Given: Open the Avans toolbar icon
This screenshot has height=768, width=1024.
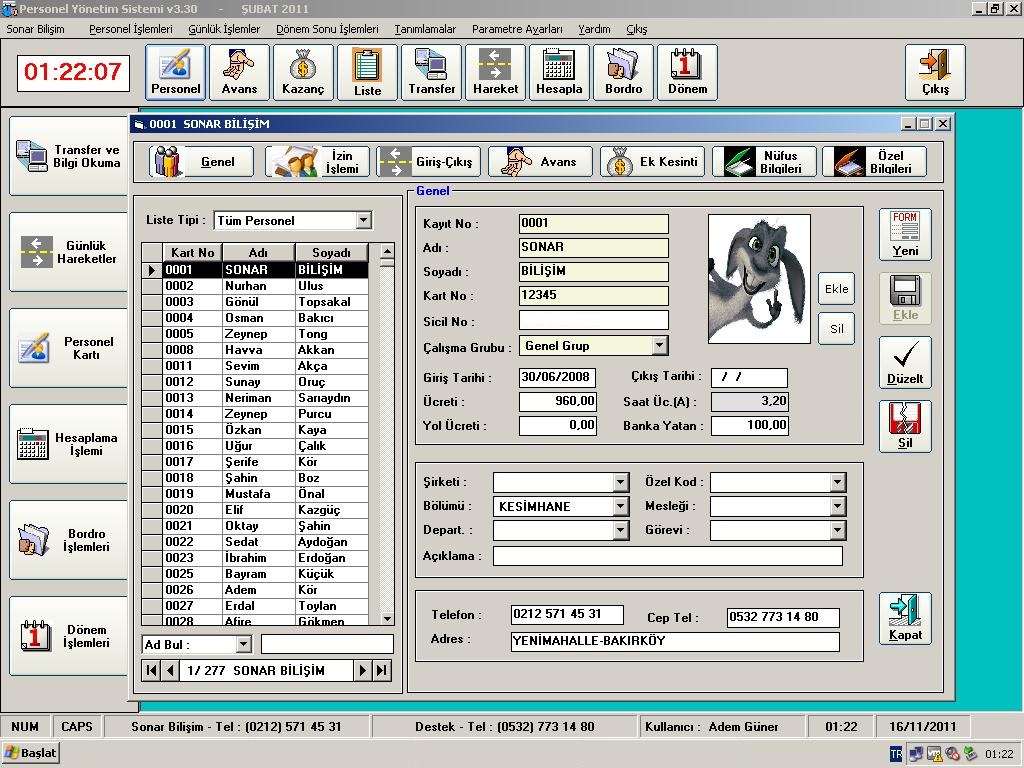Looking at the screenshot, I should tap(239, 72).
